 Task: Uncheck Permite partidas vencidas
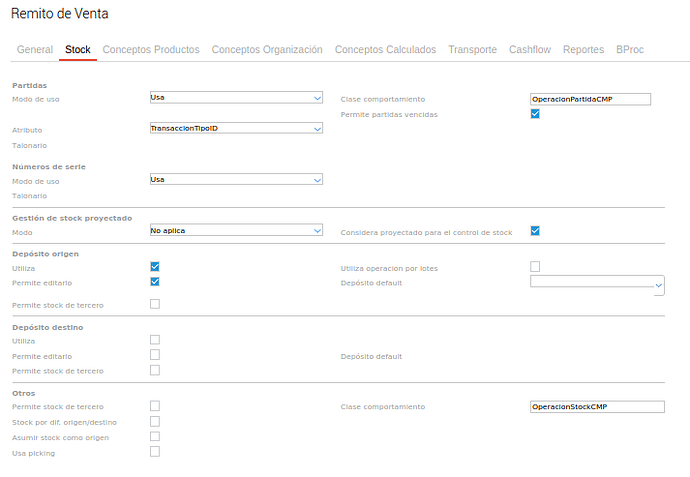(x=535, y=114)
